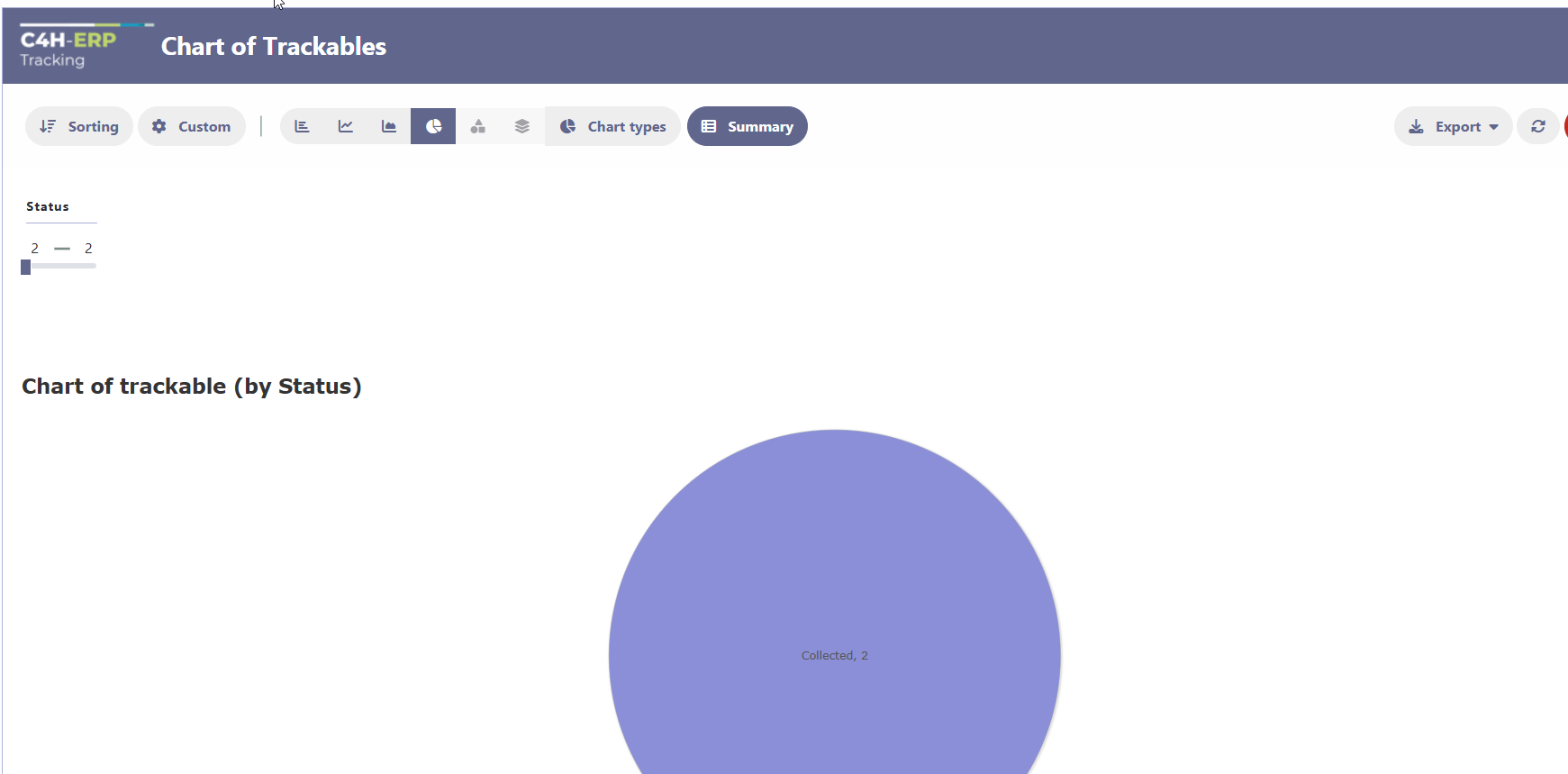Click the 'Chart of Trackables' page title

(x=273, y=47)
